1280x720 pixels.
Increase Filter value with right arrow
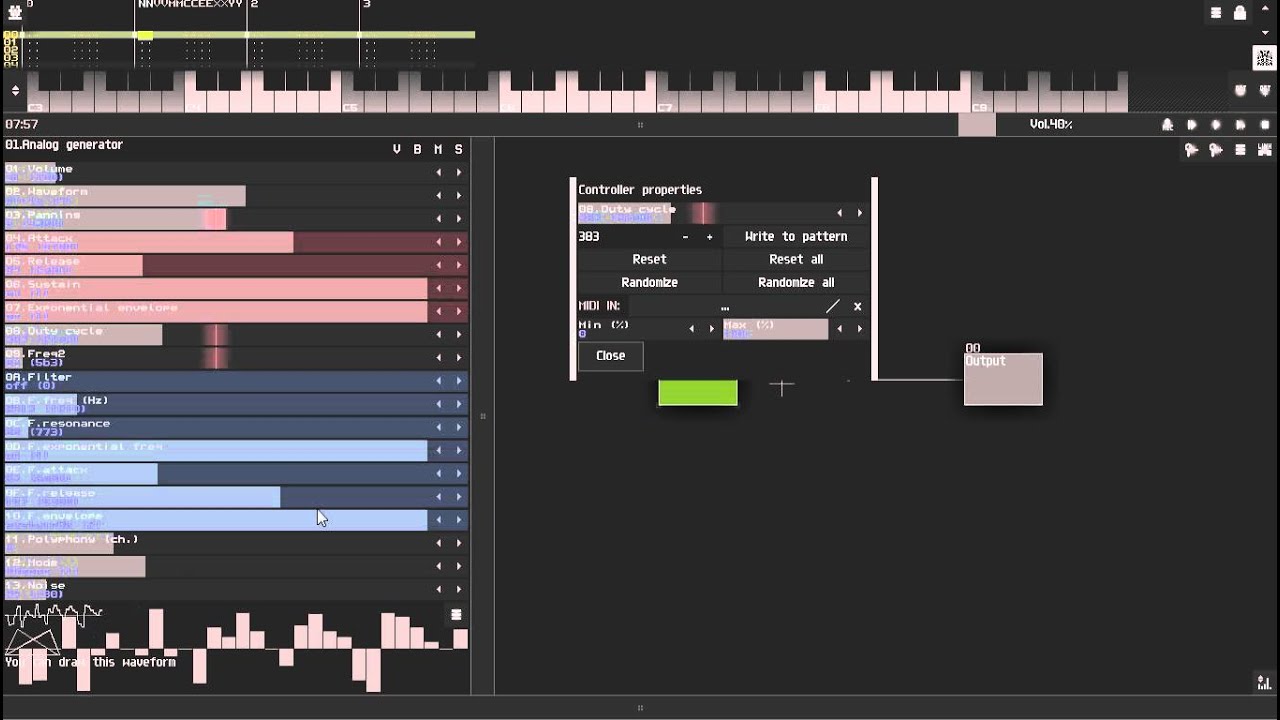click(x=459, y=381)
